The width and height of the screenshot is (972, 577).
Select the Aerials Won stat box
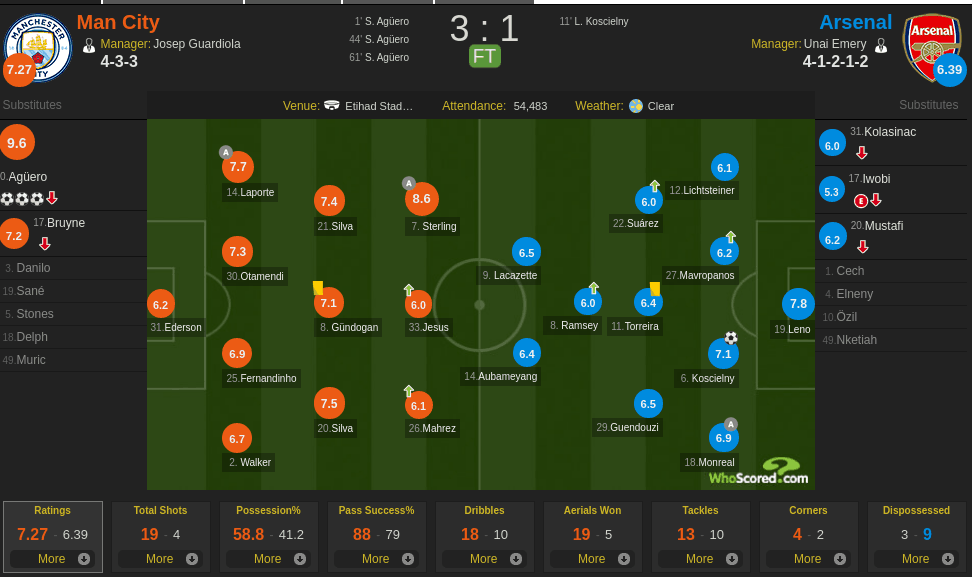click(x=592, y=537)
